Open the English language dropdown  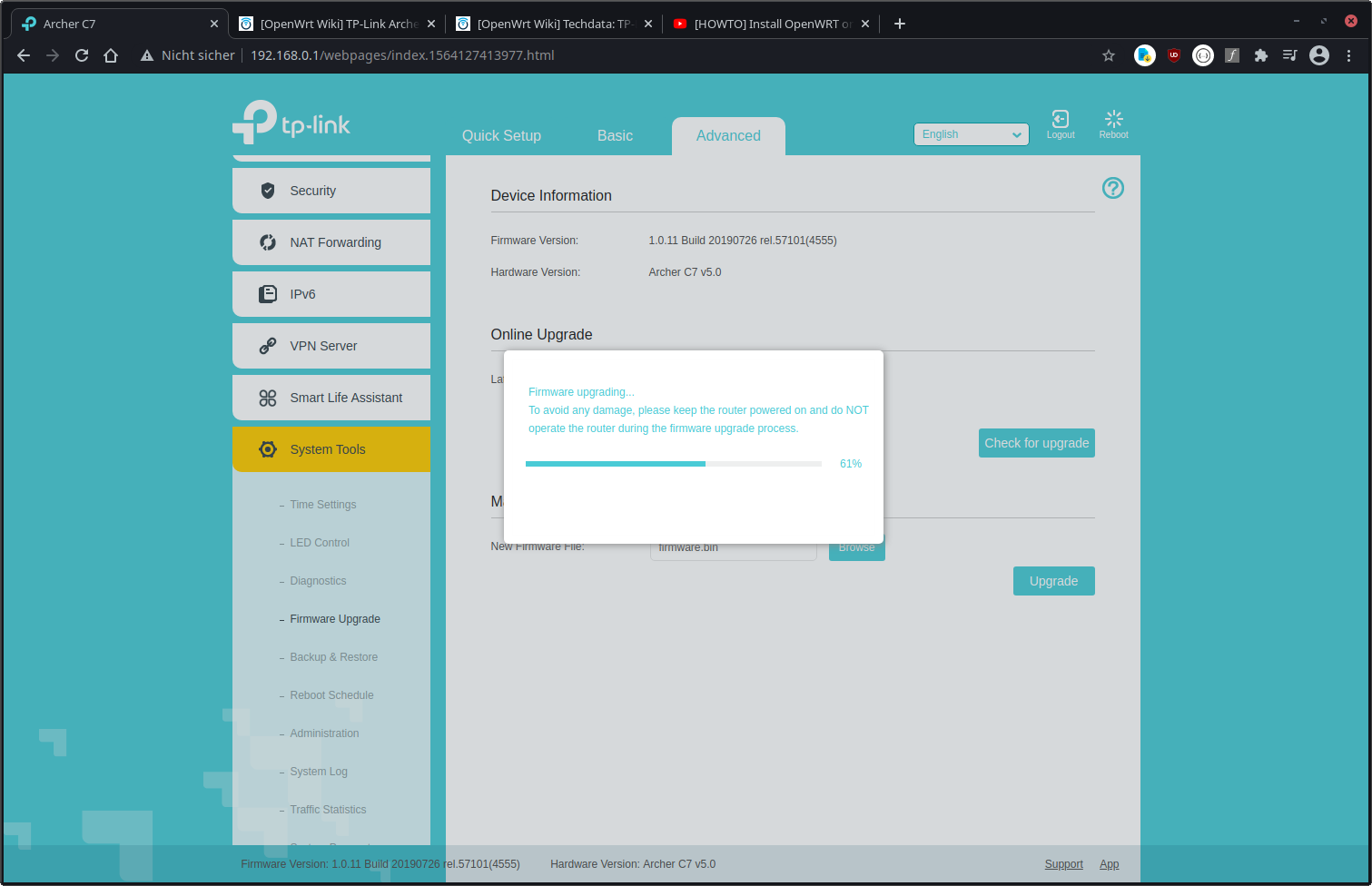tap(972, 134)
